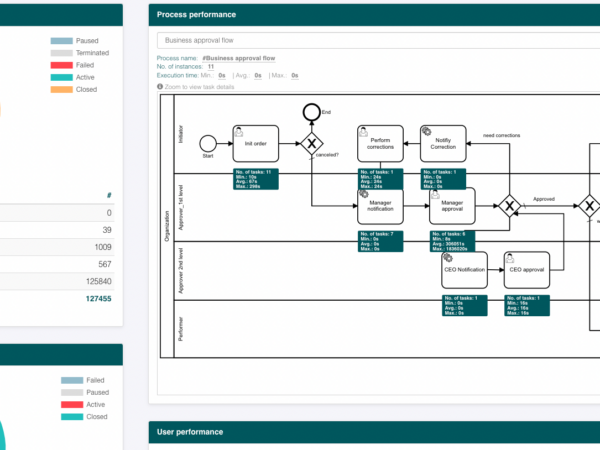The image size is (600, 450).
Task: Click the User performance panel header
Action: pyautogui.click(x=374, y=432)
